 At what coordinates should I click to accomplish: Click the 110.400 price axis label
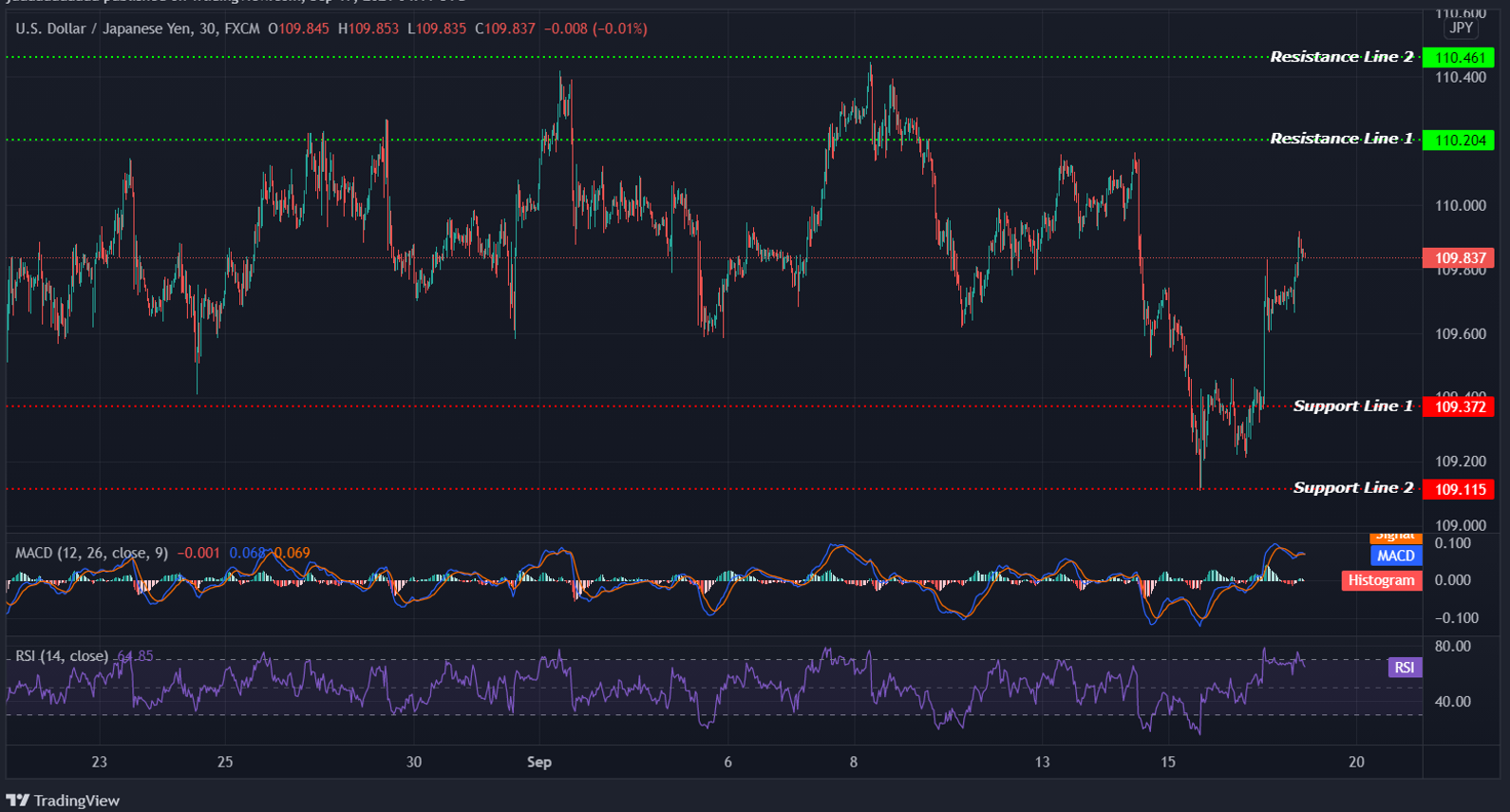[1461, 78]
